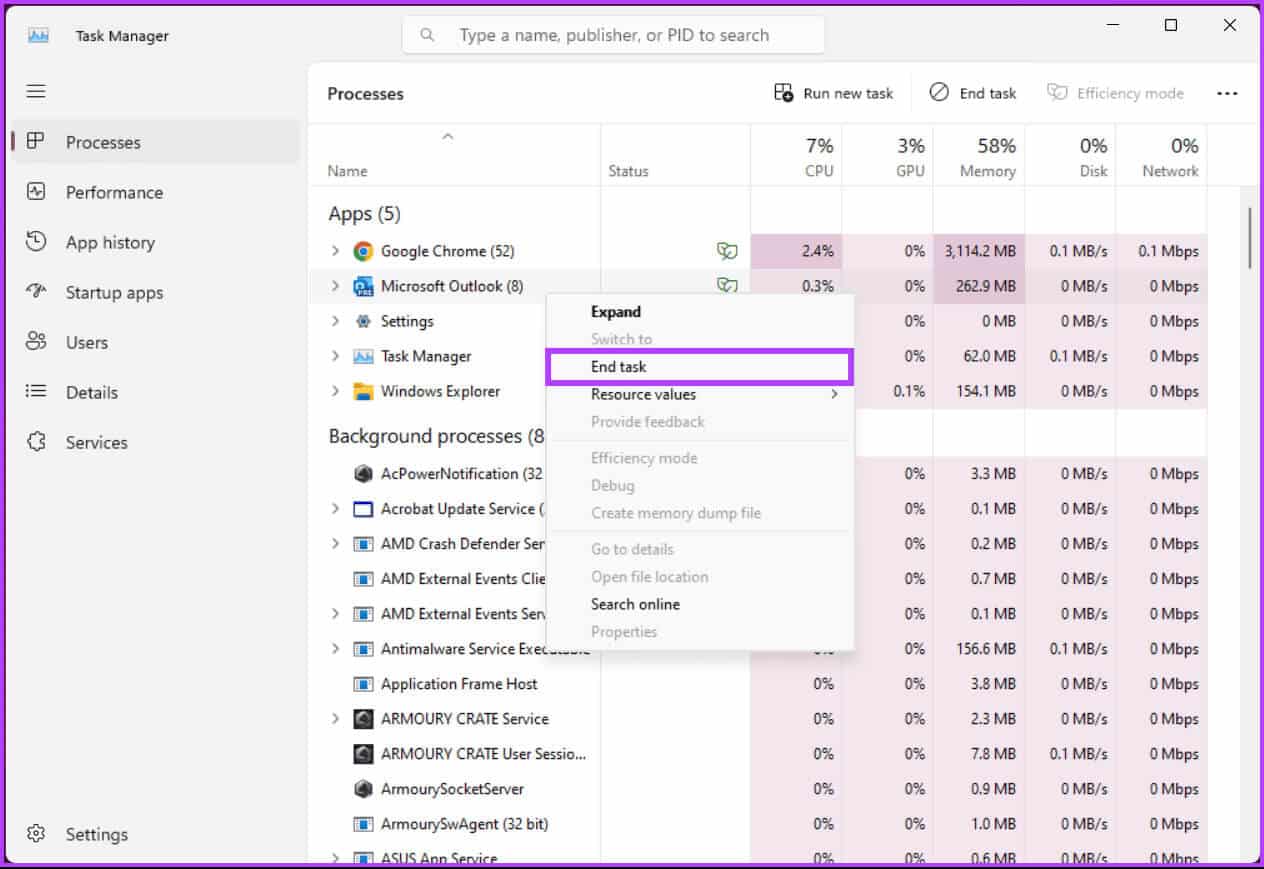Click the Efficiency mode toolbar button
The image size is (1264, 869).
[x=1115, y=93]
